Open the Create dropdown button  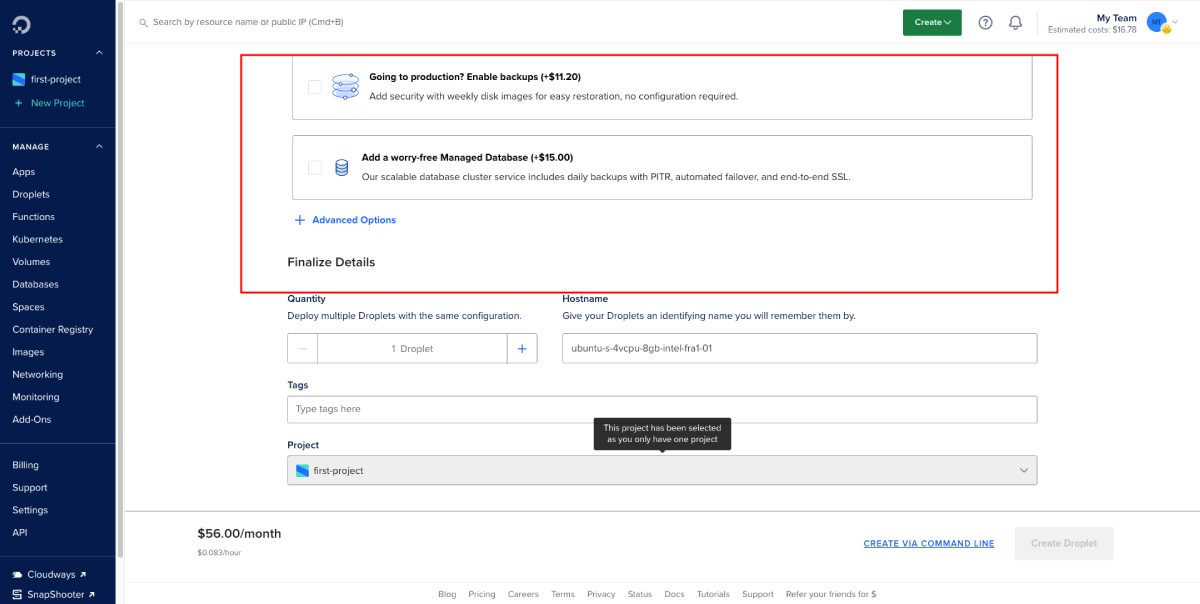coord(932,22)
